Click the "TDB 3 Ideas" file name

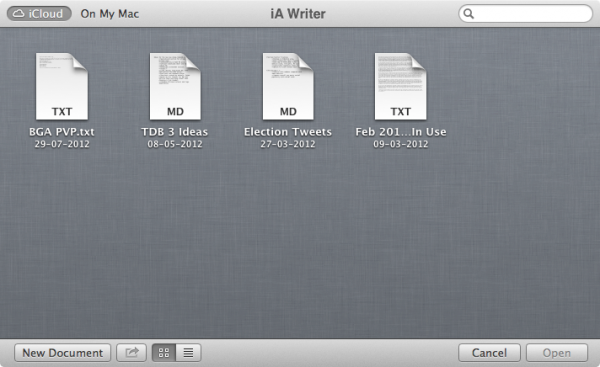tap(174, 132)
